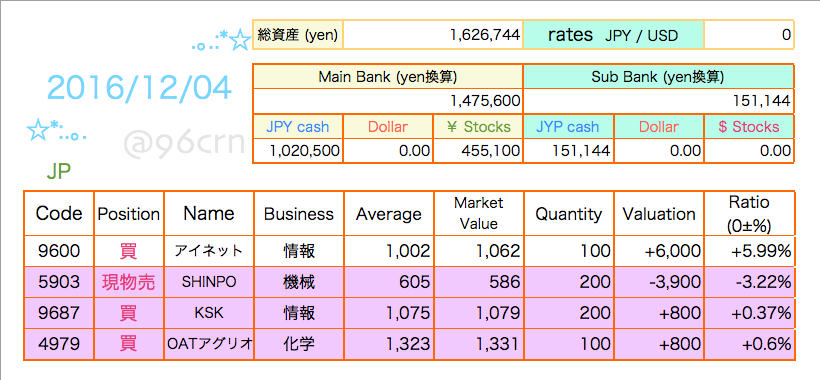Click the rates JPY / USD label cell
The width and height of the screenshot is (820, 380).
pyautogui.click(x=613, y=35)
